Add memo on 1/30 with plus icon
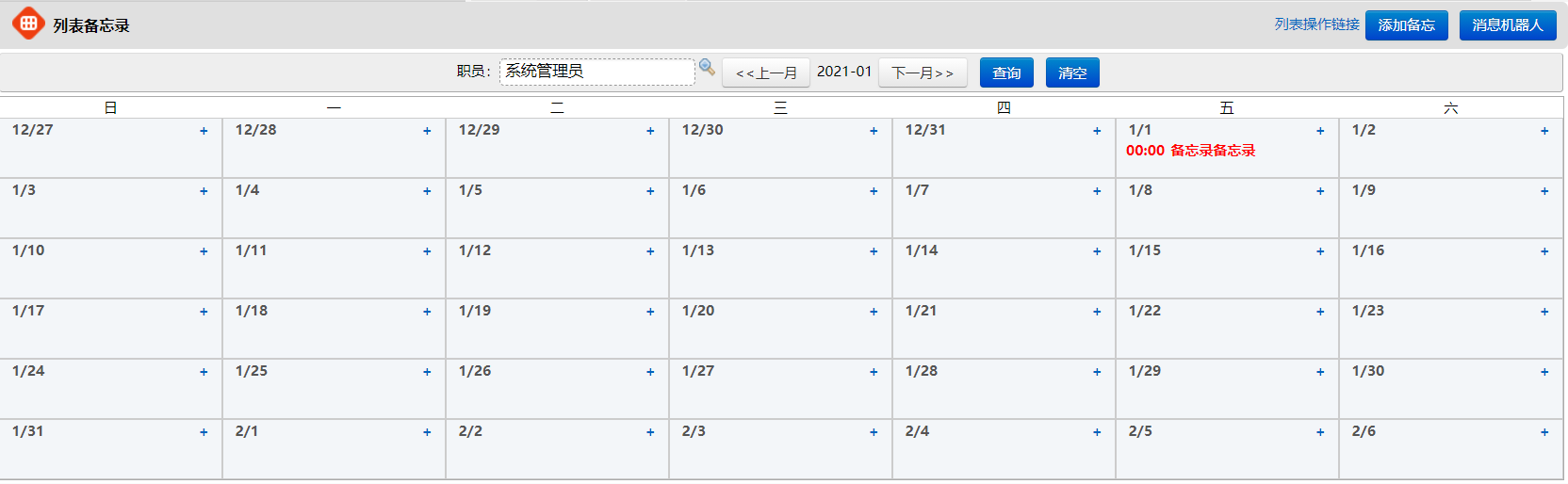Image resolution: width=1568 pixels, height=484 pixels. (1544, 372)
